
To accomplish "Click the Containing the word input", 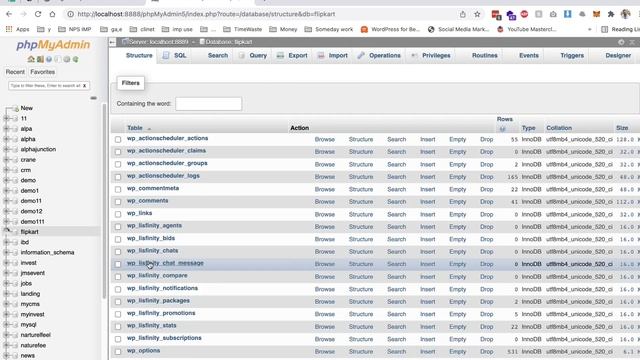I will [x=209, y=104].
